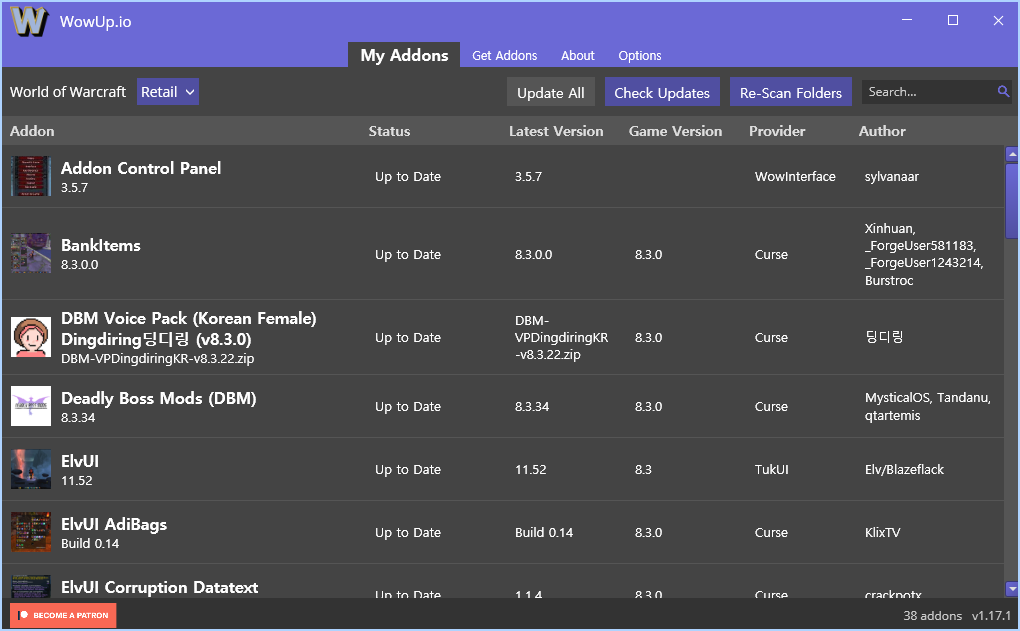Click the WowInterface provider cell
Image resolution: width=1020 pixels, height=631 pixels.
pos(795,176)
